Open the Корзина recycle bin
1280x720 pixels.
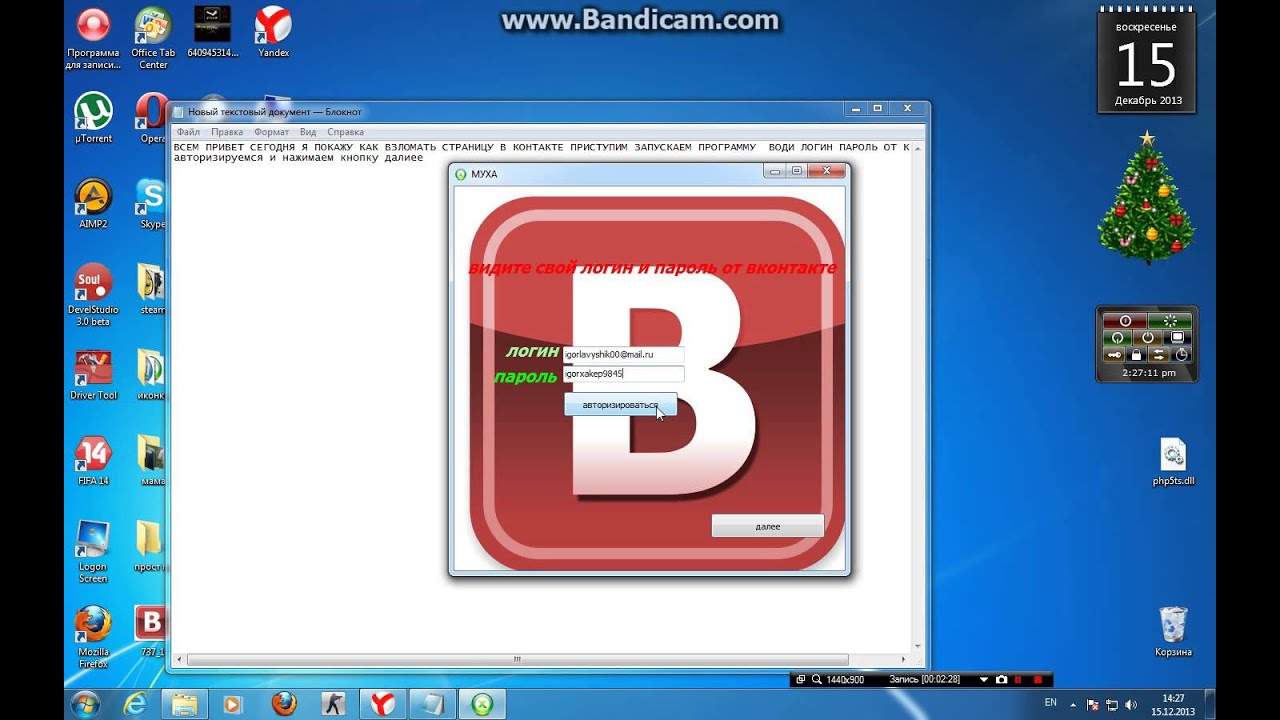click(x=1173, y=631)
